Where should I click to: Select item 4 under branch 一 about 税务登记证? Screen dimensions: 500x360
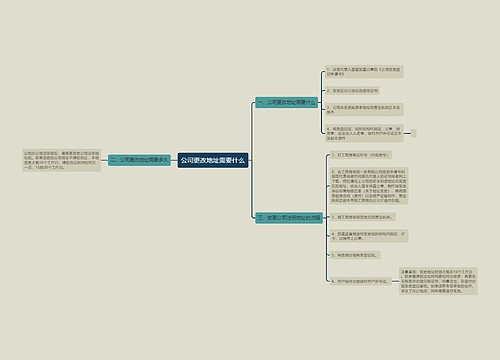(x=364, y=133)
